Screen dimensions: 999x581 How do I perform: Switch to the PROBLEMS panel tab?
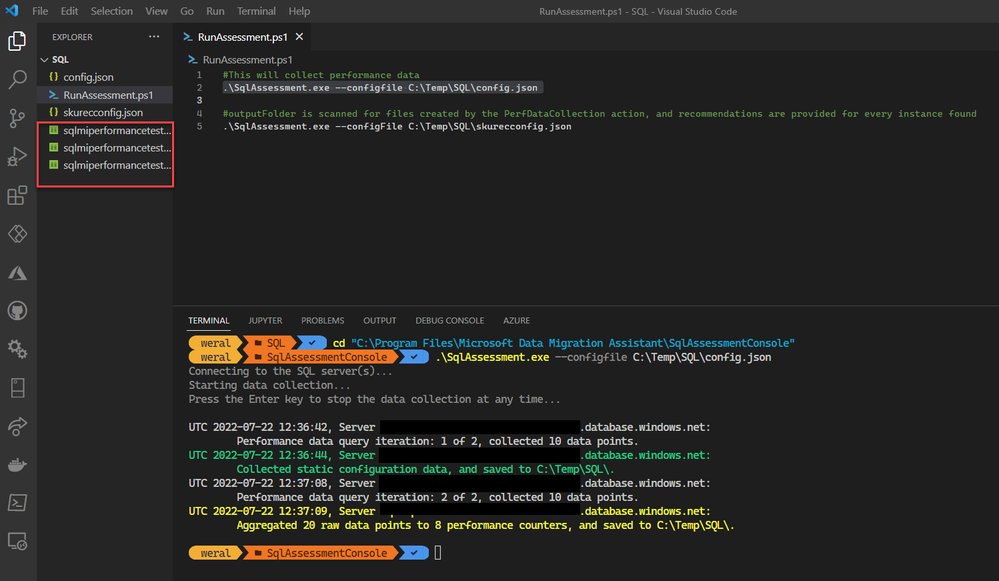pos(322,320)
